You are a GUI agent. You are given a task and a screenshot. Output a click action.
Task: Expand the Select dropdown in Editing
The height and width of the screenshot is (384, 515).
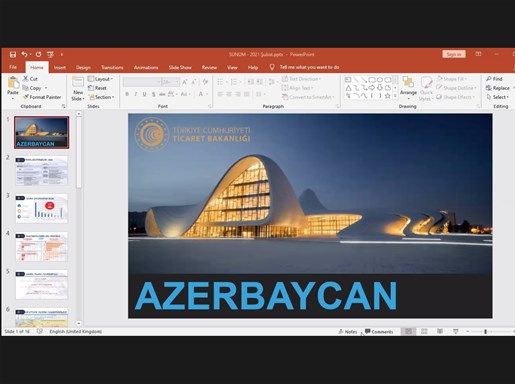(x=497, y=97)
